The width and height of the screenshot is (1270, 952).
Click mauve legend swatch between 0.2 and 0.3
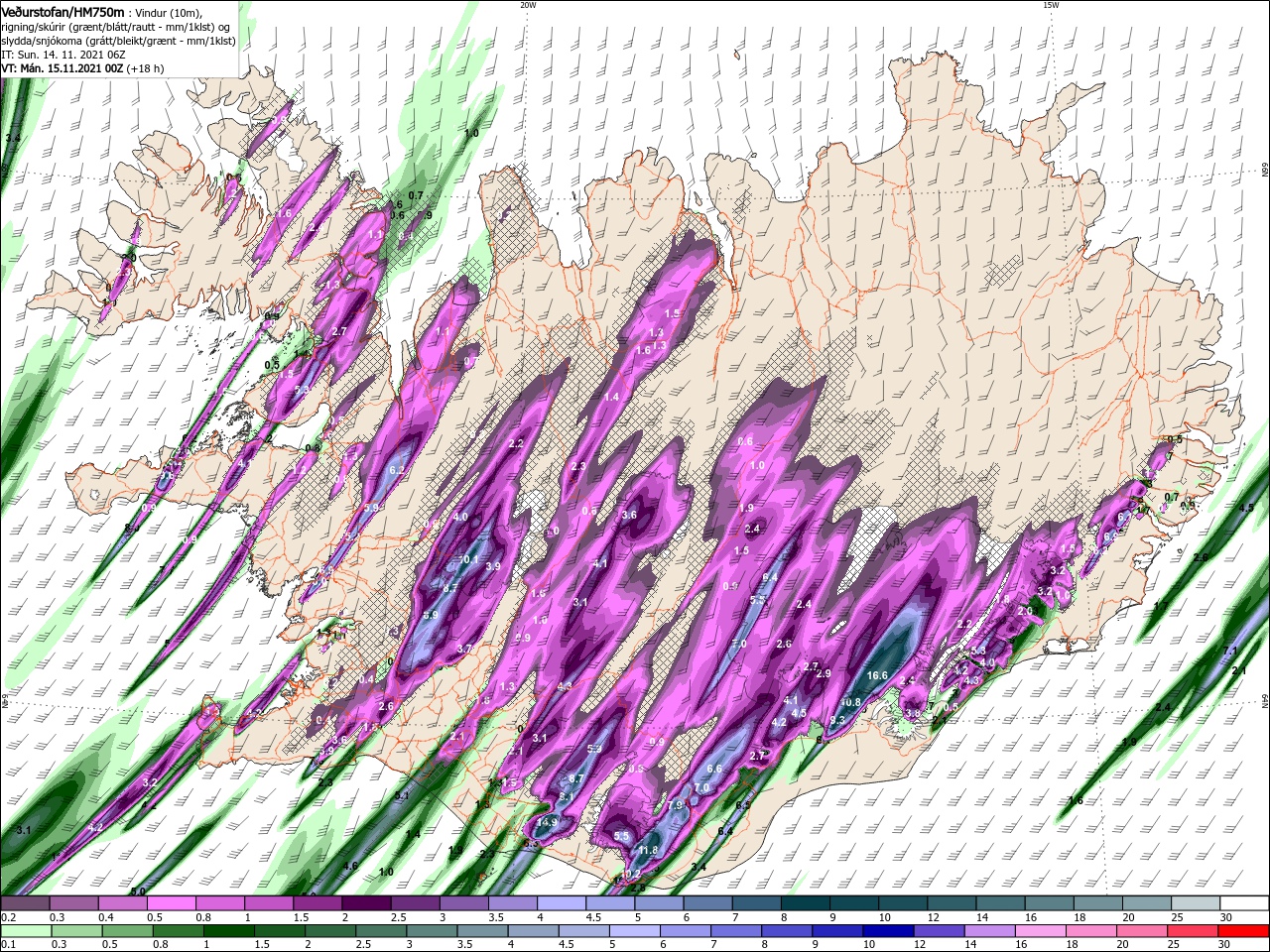point(25,903)
